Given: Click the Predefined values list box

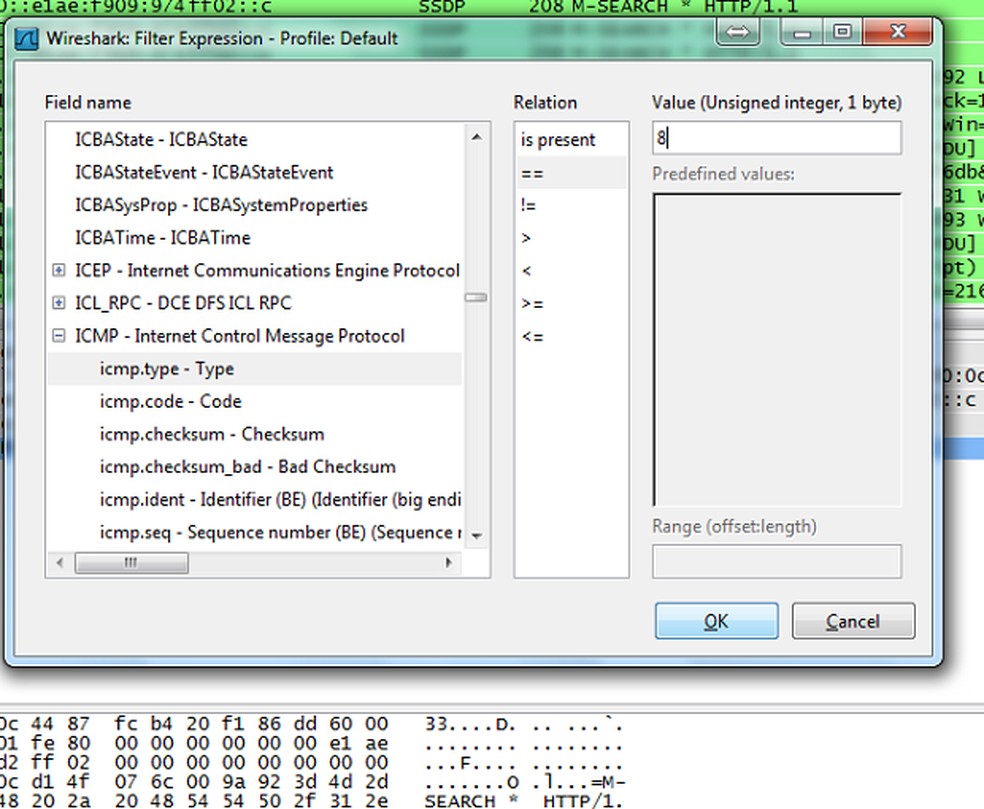Looking at the screenshot, I should [x=777, y=350].
